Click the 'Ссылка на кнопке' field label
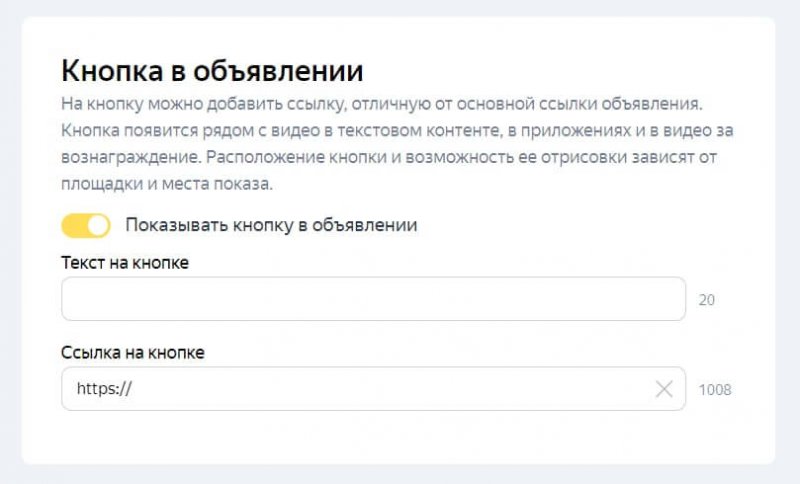800x484 pixels. 134,352
